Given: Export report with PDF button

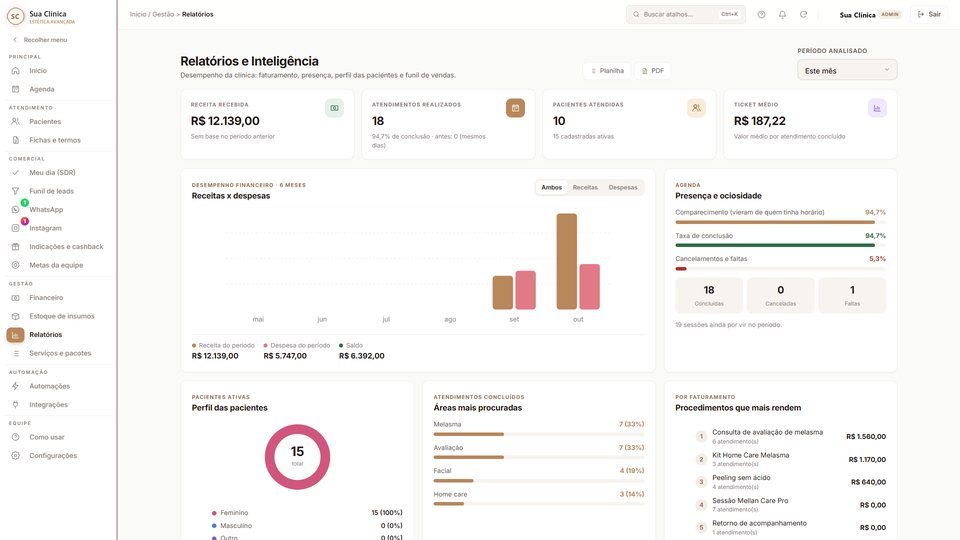Looking at the screenshot, I should 653,70.
